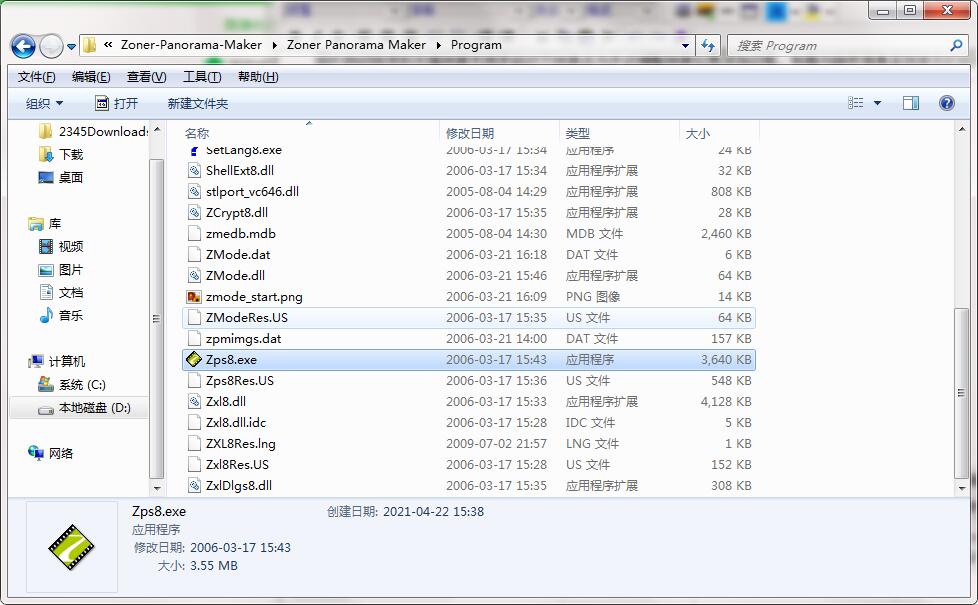Open the 文件(F) menu

37,77
